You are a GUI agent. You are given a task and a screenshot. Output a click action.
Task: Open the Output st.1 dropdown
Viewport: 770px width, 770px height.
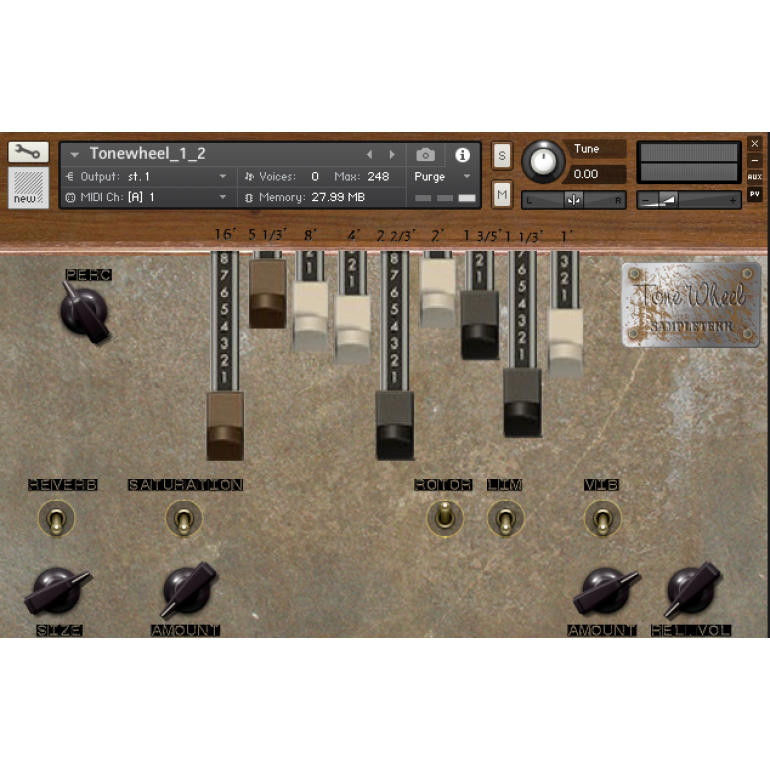[222, 177]
